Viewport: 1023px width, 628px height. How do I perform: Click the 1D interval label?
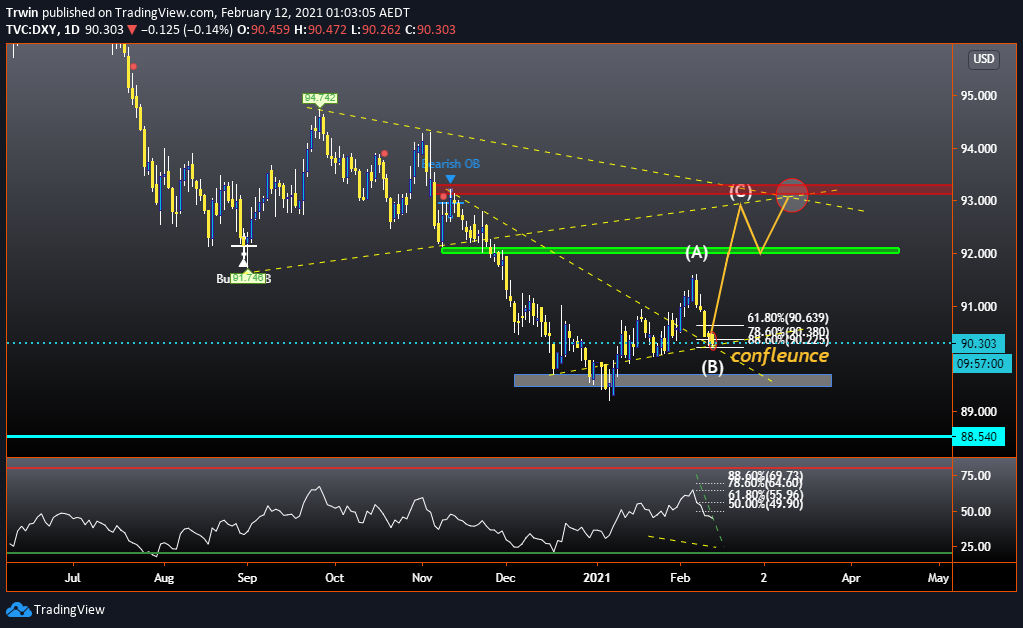point(72,30)
